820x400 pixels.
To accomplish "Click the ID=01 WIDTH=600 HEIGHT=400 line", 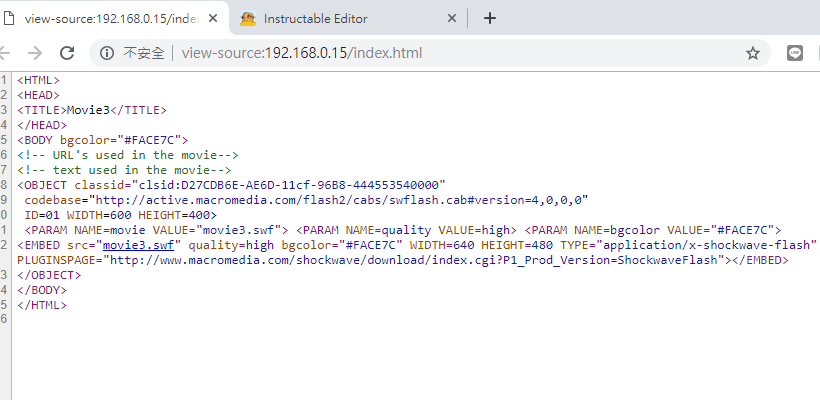I will pyautogui.click(x=120, y=215).
